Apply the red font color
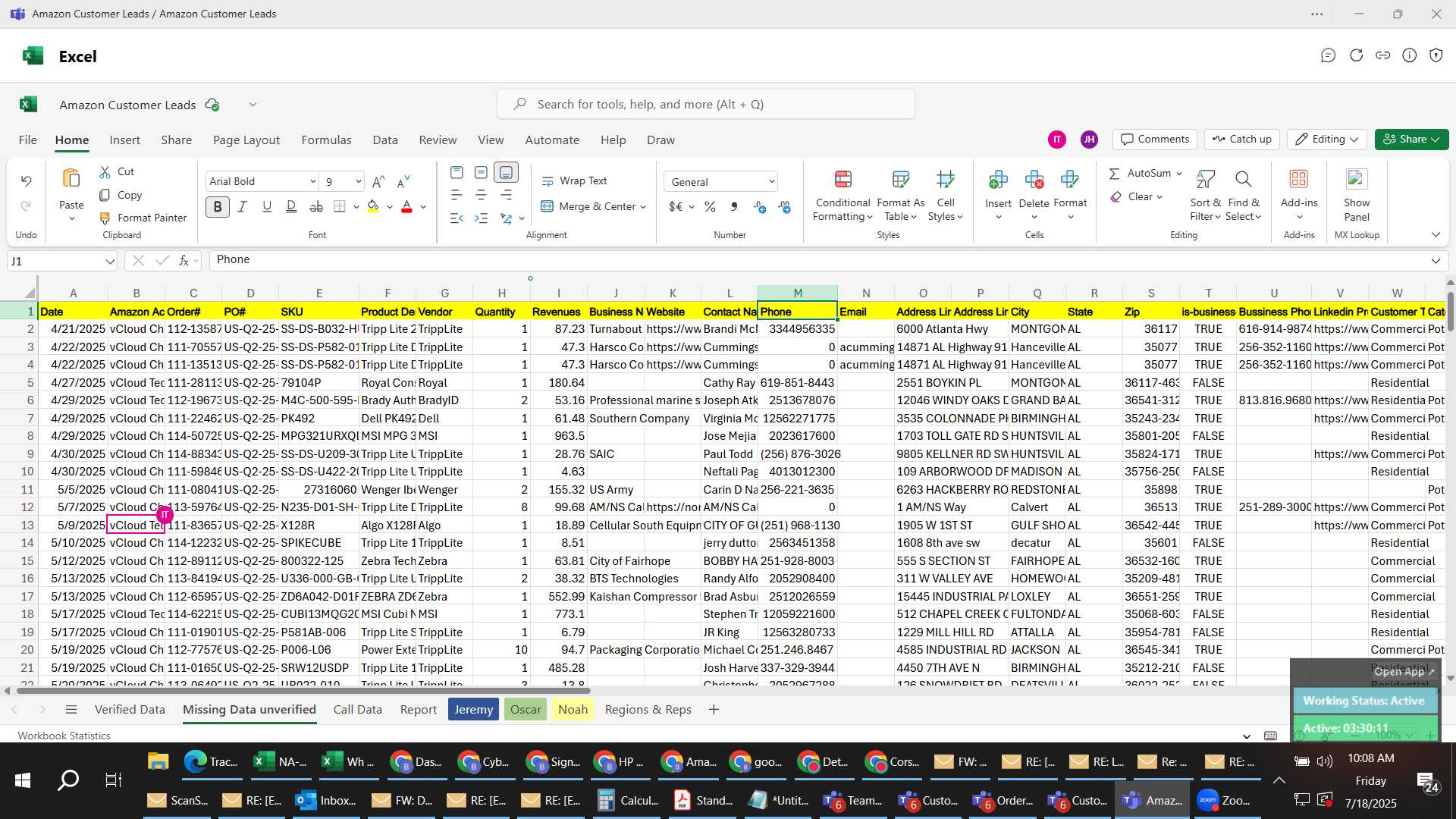This screenshot has width=1456, height=819. click(406, 206)
